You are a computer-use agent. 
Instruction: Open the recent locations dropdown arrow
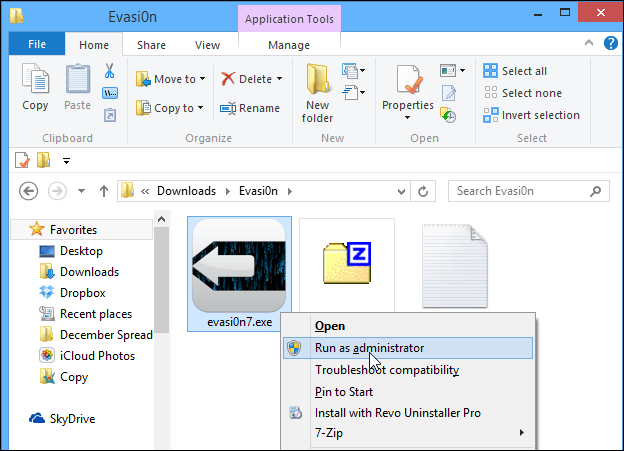pos(82,191)
